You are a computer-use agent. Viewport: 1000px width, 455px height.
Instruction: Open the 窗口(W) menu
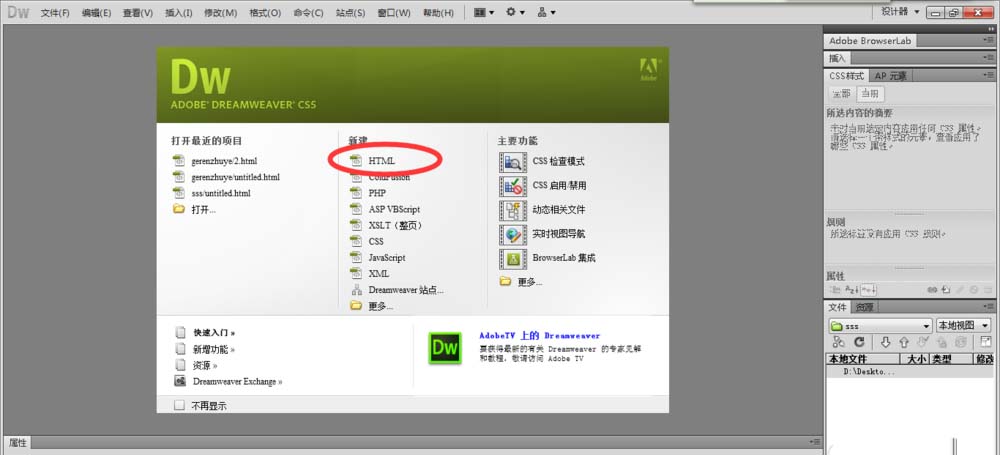click(x=393, y=13)
